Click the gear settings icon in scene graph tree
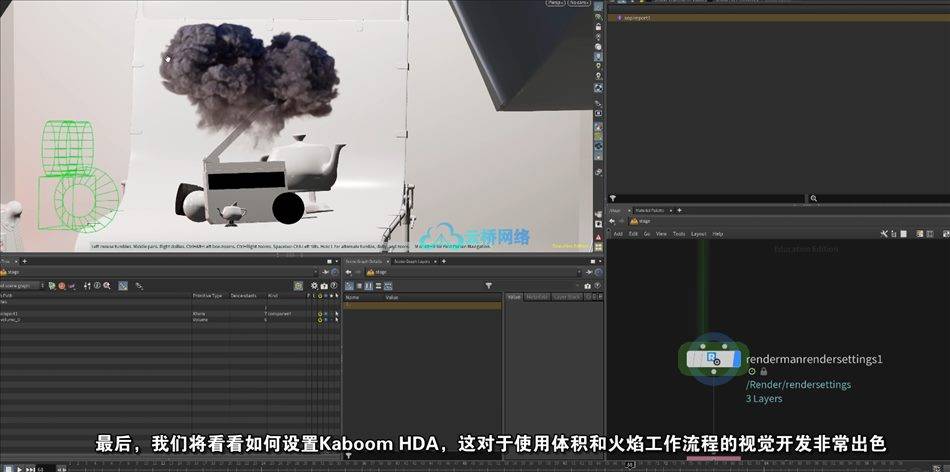This screenshot has height=472, width=950. pyautogui.click(x=314, y=285)
